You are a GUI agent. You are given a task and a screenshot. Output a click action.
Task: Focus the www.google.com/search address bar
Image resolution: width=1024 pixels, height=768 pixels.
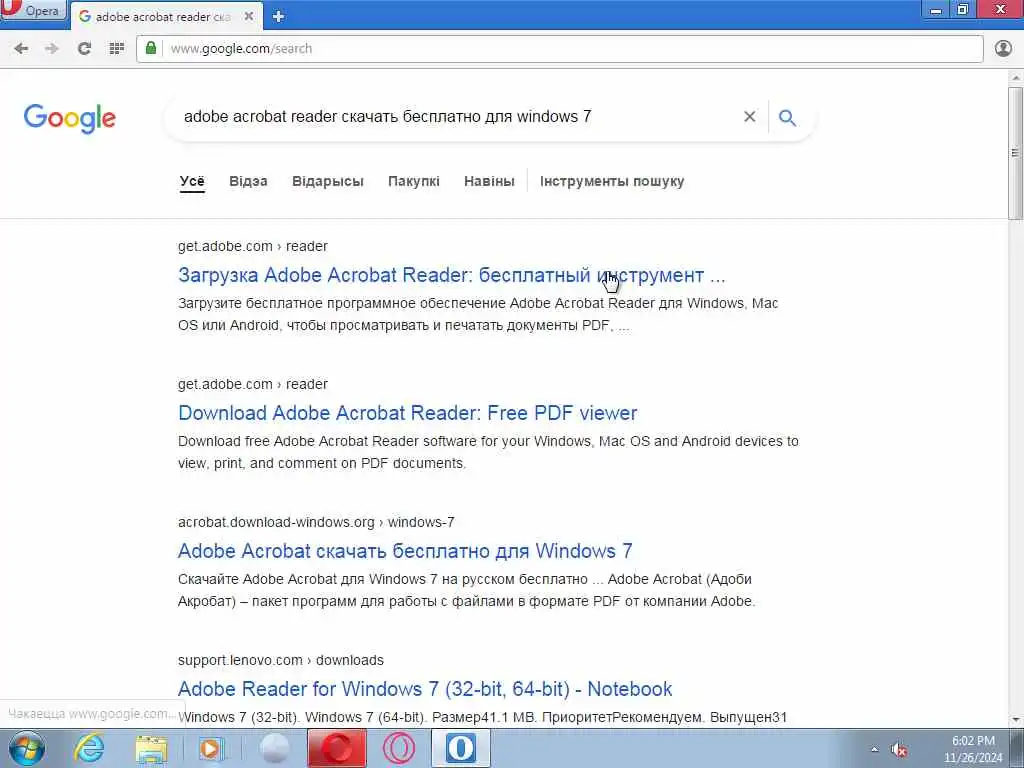[560, 48]
